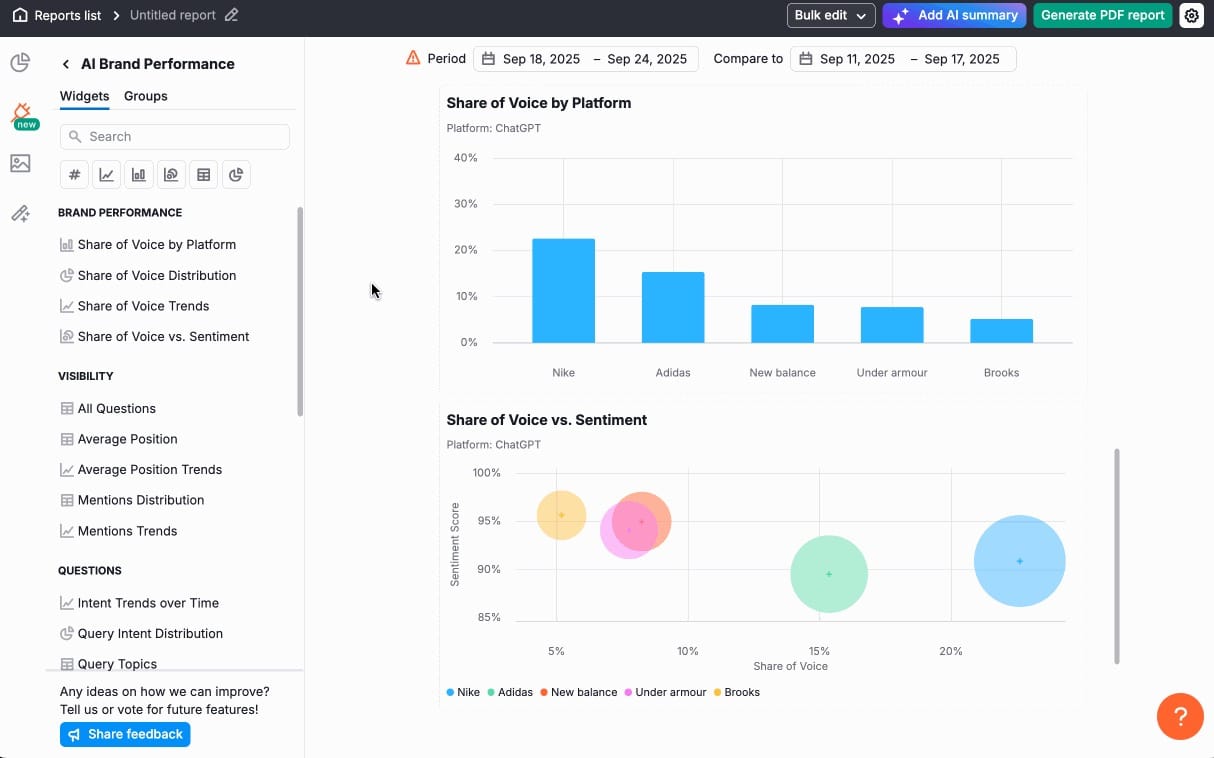Image resolution: width=1214 pixels, height=758 pixels.
Task: Select the line chart widget type filter
Action: (x=106, y=174)
